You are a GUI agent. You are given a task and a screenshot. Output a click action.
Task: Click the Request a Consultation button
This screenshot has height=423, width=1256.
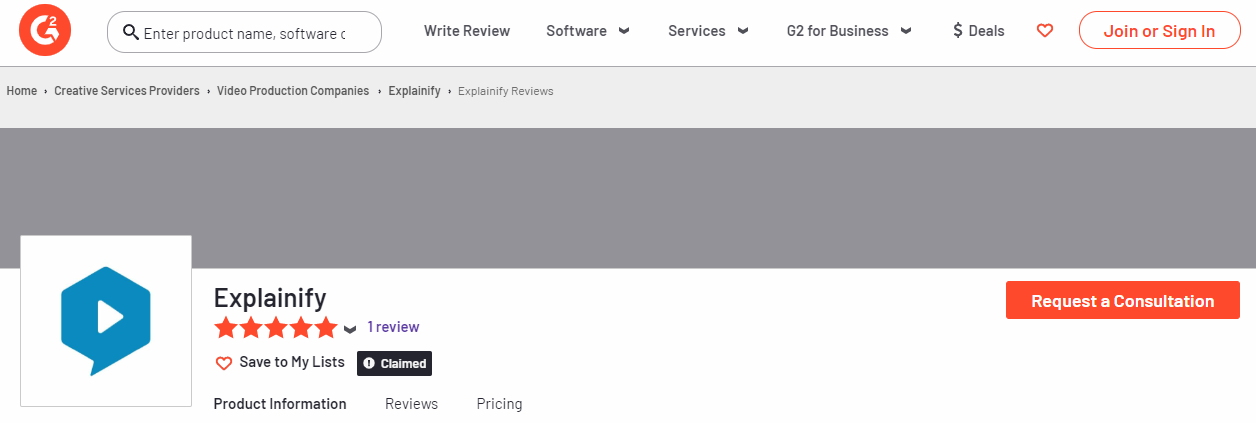pos(1122,301)
